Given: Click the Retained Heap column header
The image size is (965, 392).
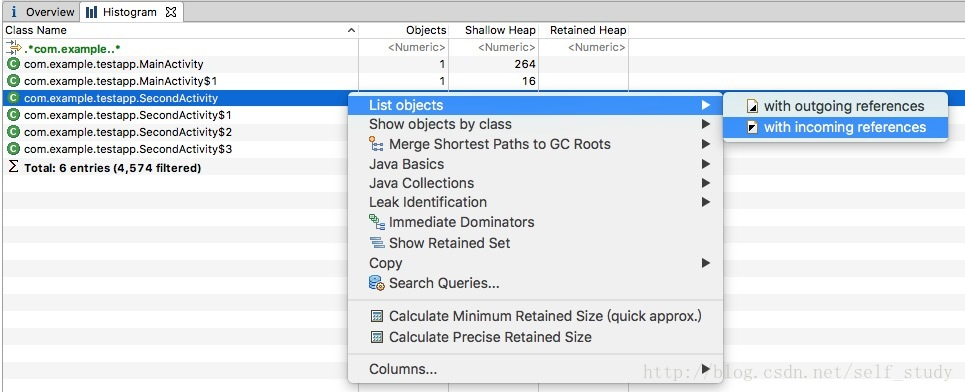Looking at the screenshot, I should pyautogui.click(x=583, y=30).
